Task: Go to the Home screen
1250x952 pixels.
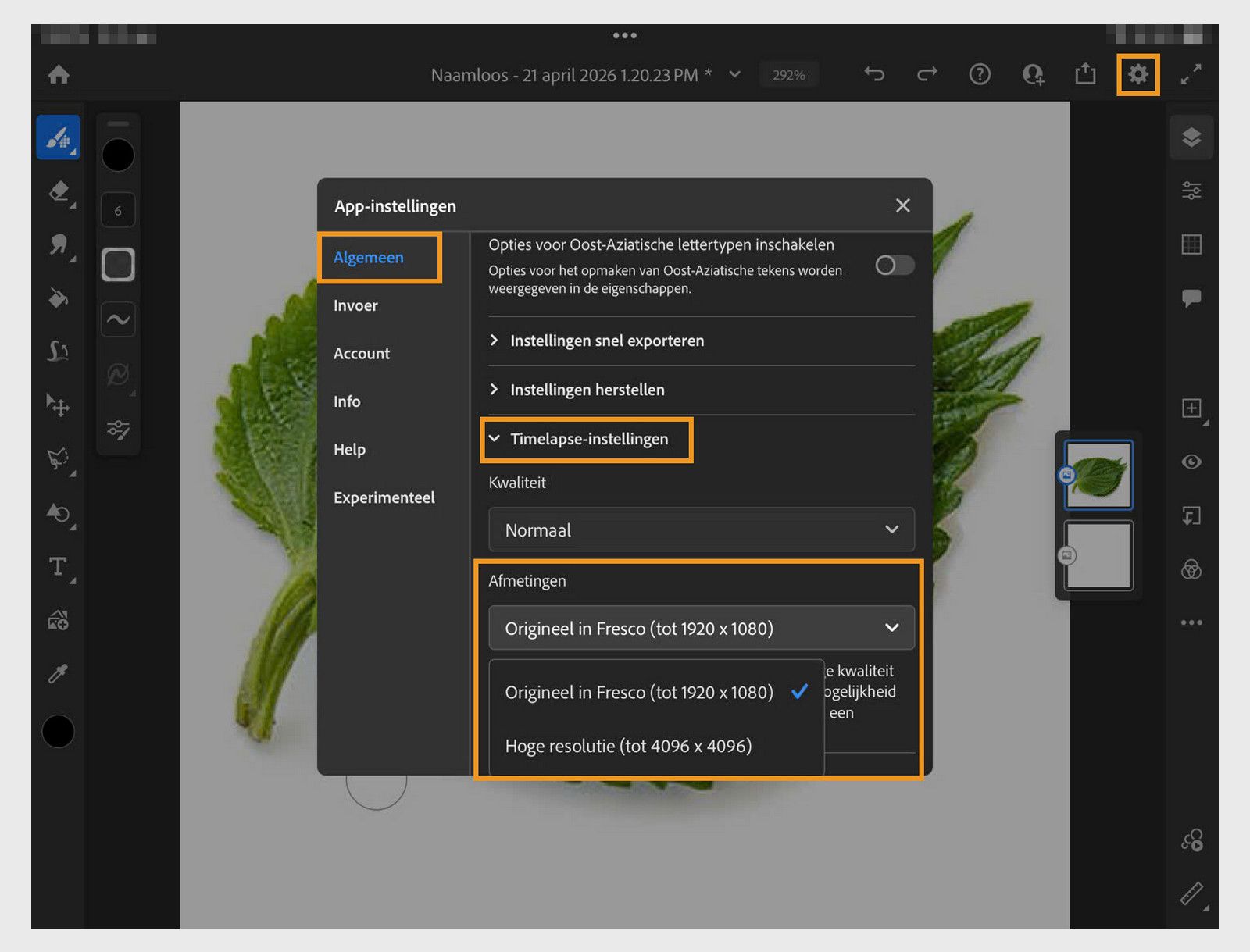Action: pos(59,75)
